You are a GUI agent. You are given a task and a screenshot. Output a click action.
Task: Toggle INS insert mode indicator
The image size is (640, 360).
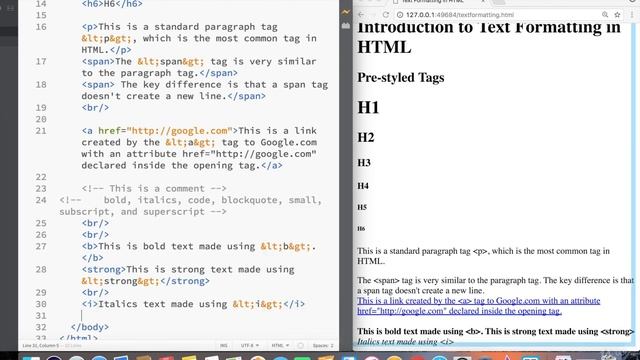224,345
